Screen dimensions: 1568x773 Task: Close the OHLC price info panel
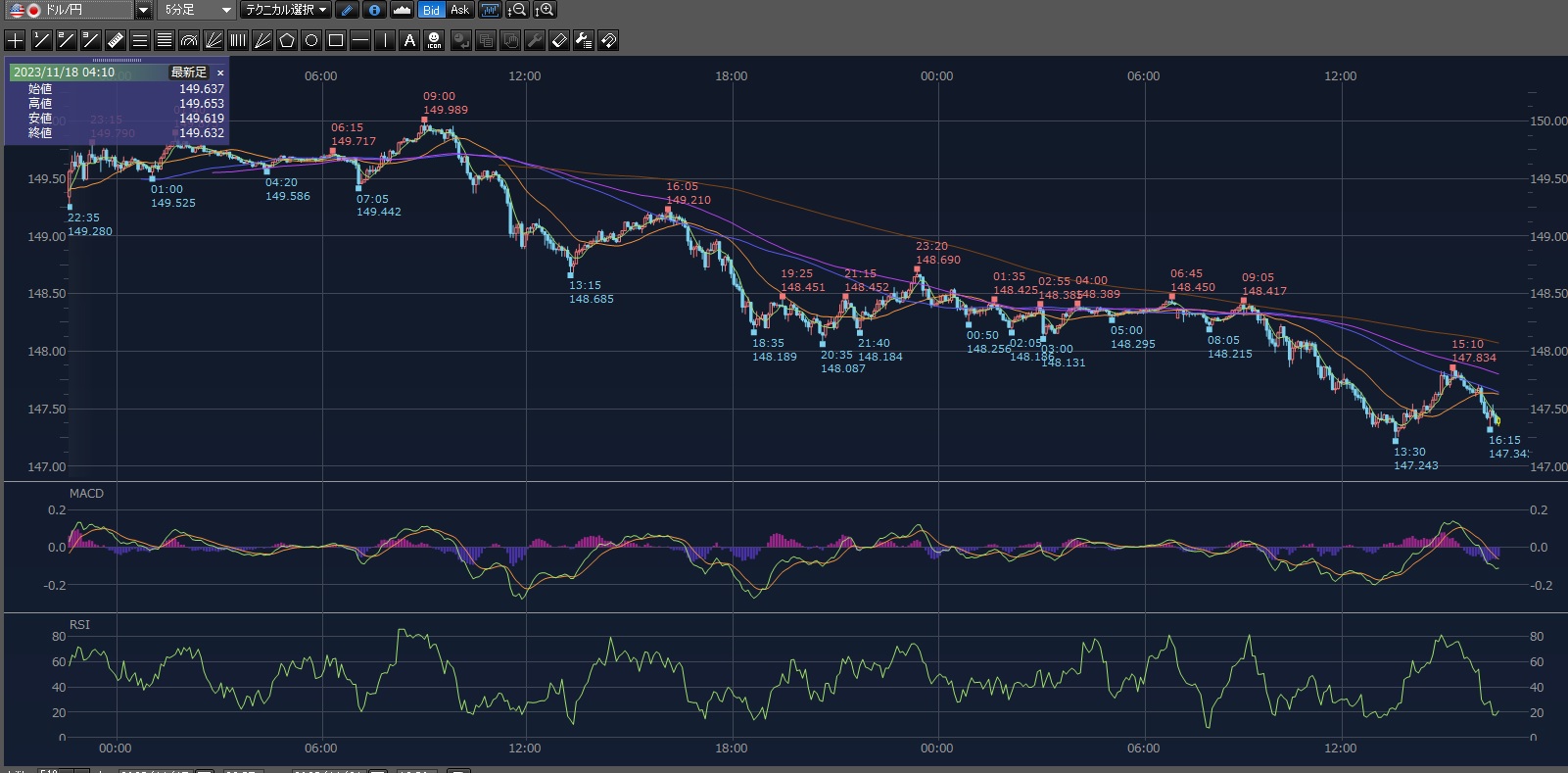[220, 72]
